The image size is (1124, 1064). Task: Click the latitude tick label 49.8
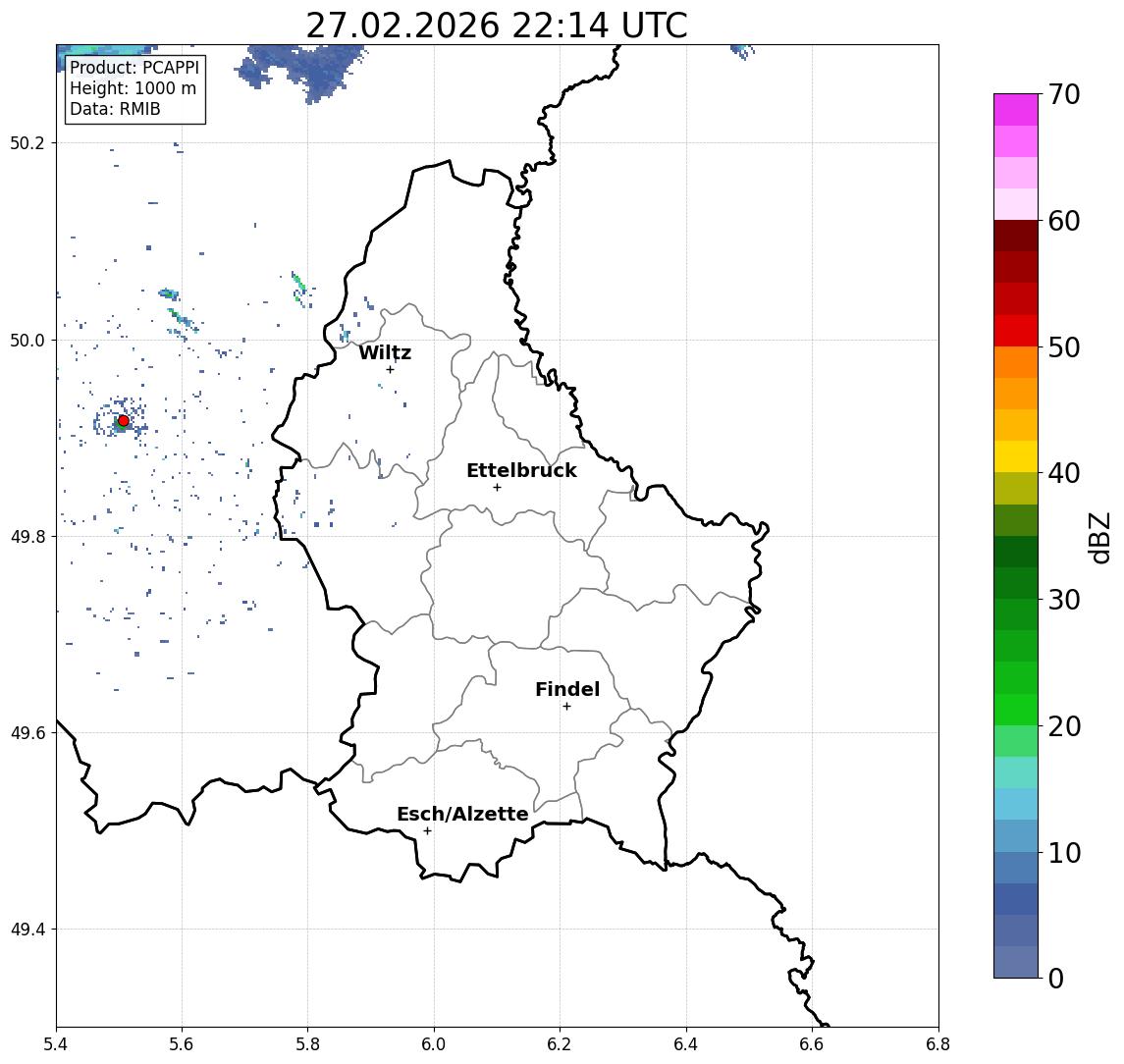click(x=27, y=536)
